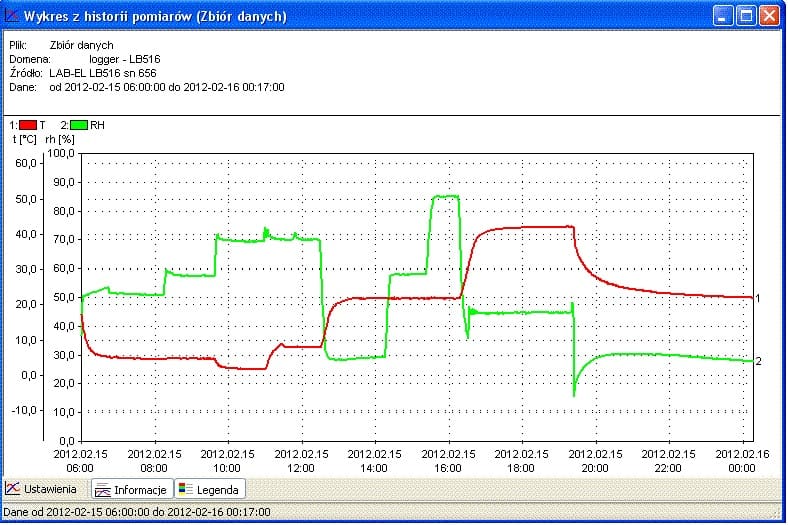Viewport: 788px width, 525px height.
Task: Click the '06:00' time axis label
Action: 80,468
